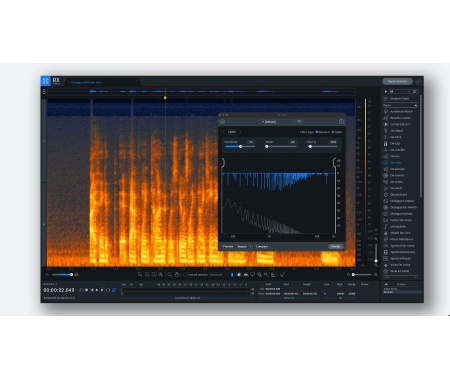The height and width of the screenshot is (380, 450).
Task: Open the Ambience Match module
Action: 401,112
